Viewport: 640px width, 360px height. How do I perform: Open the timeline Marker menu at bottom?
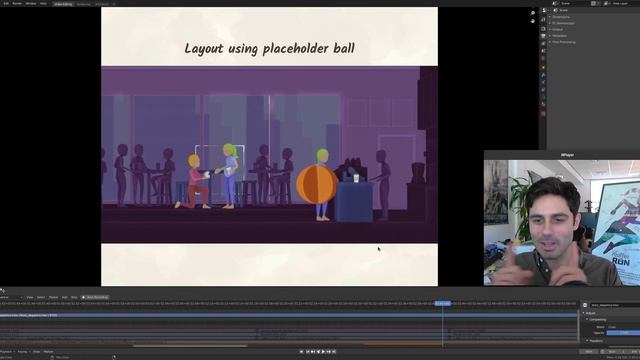coord(48,351)
